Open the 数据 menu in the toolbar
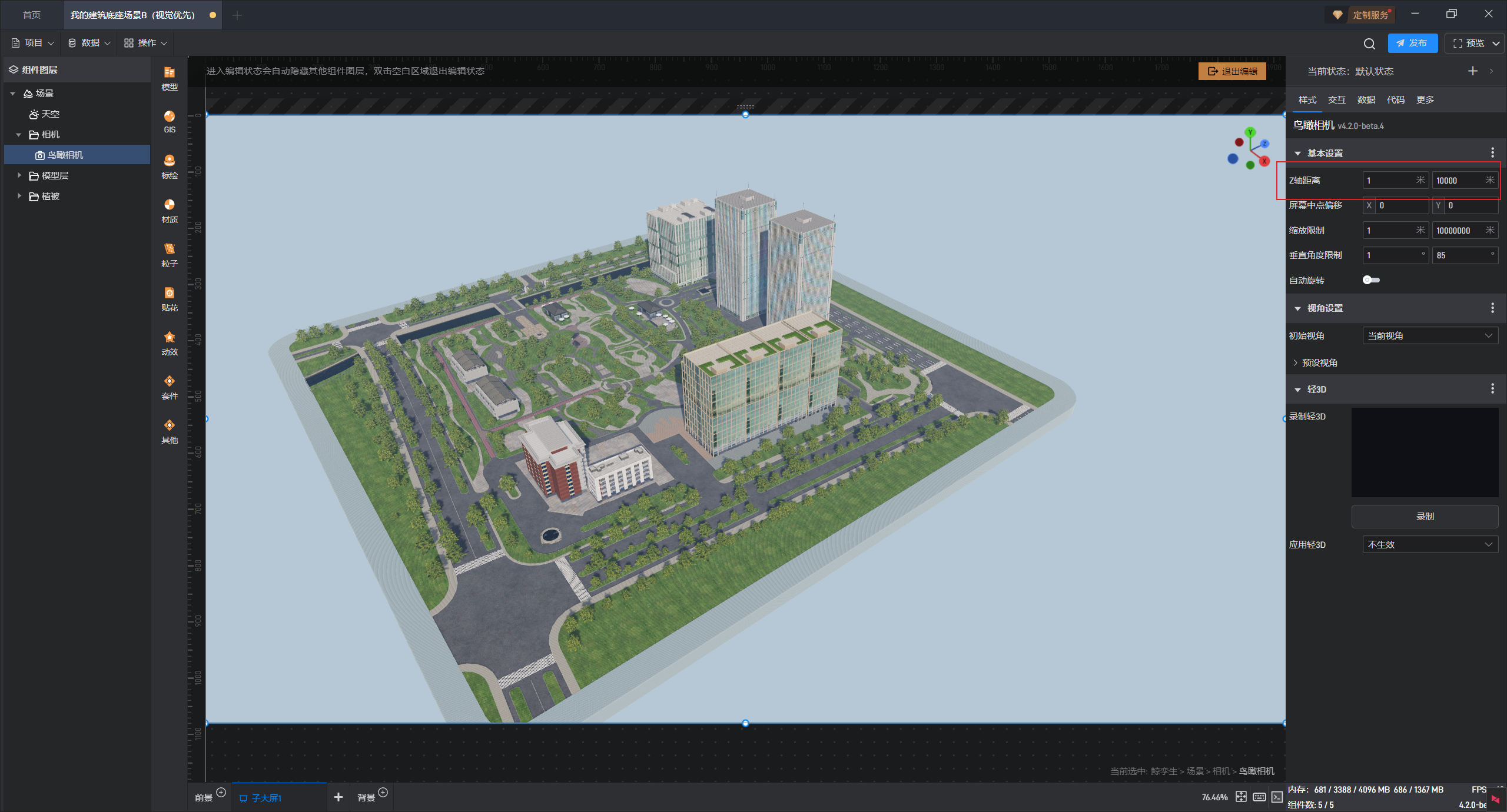 tap(89, 43)
